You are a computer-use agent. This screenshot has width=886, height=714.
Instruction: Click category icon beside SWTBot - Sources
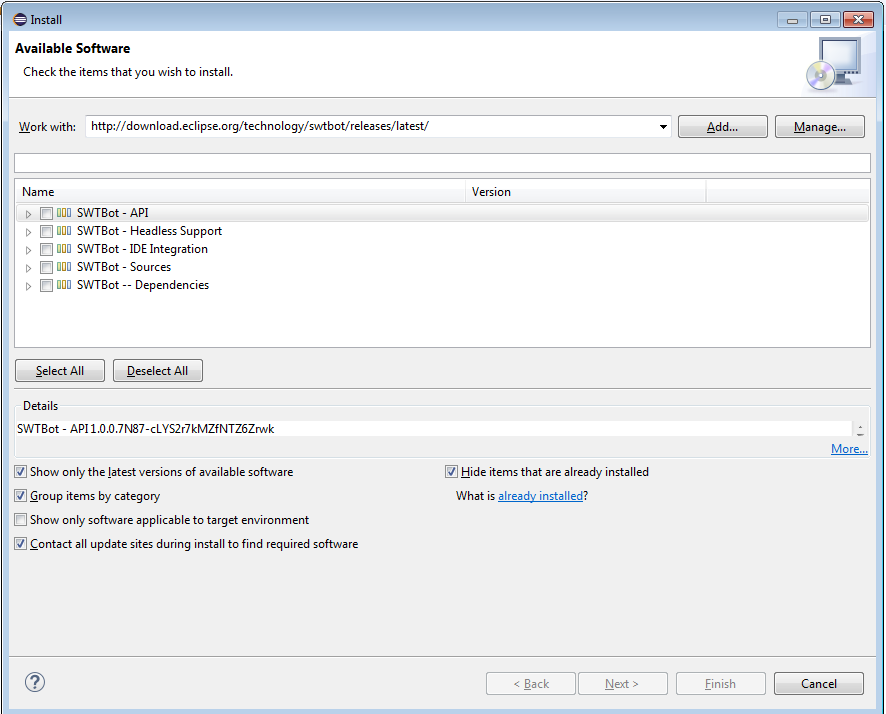coord(64,267)
